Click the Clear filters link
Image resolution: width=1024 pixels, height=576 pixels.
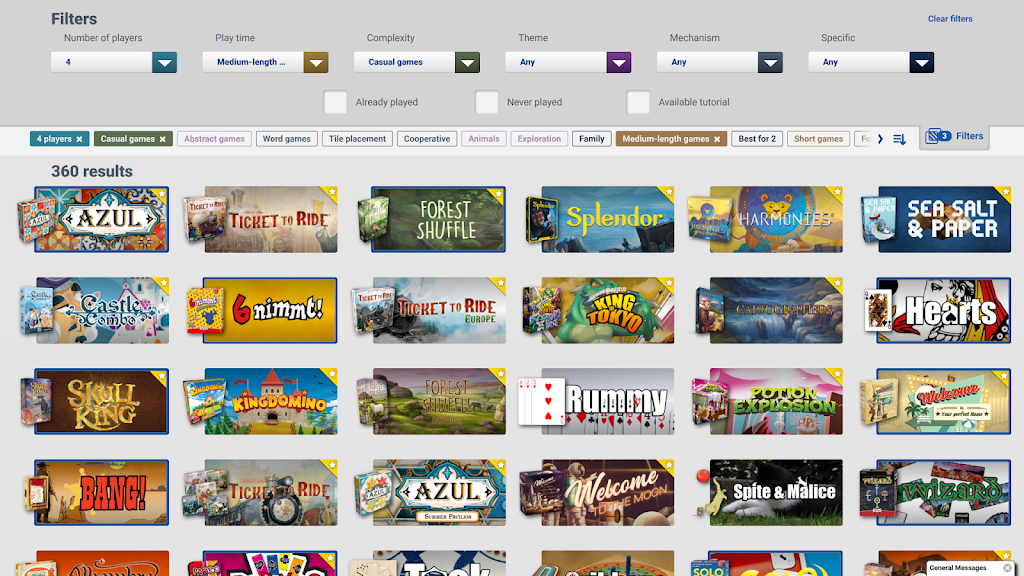(950, 19)
